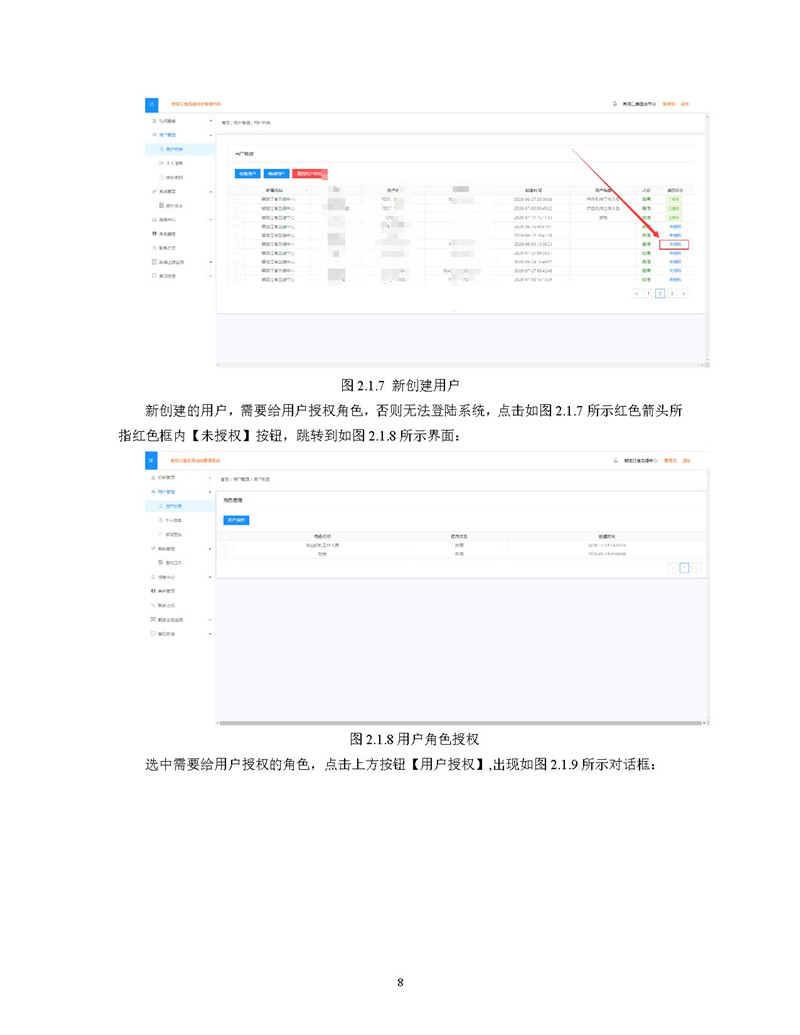Click 角色管理 sidebar icon in lower screenshot

(x=151, y=592)
